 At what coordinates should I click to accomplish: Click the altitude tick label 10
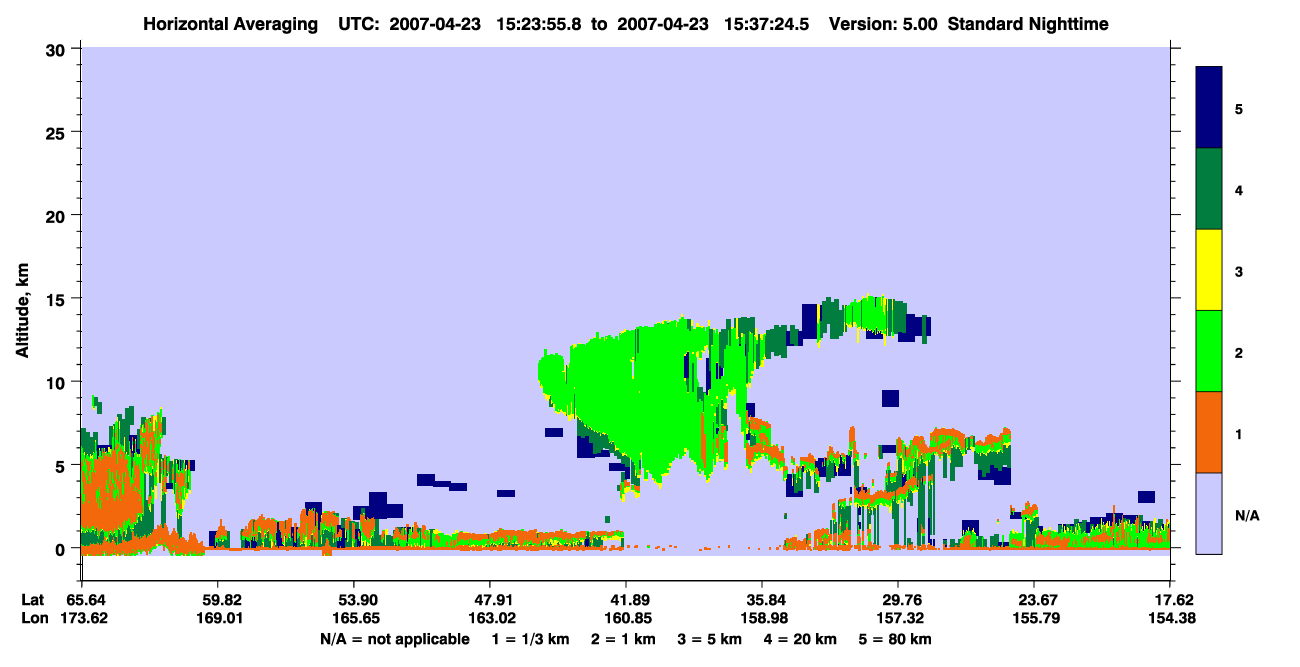pyautogui.click(x=57, y=382)
